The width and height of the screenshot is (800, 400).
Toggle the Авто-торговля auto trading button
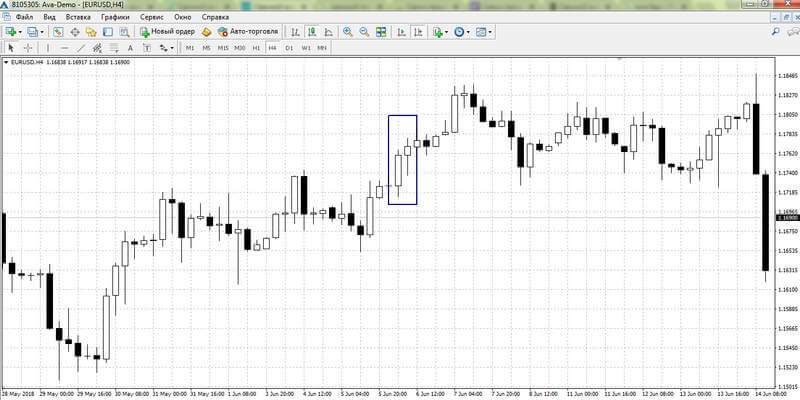(x=247, y=32)
